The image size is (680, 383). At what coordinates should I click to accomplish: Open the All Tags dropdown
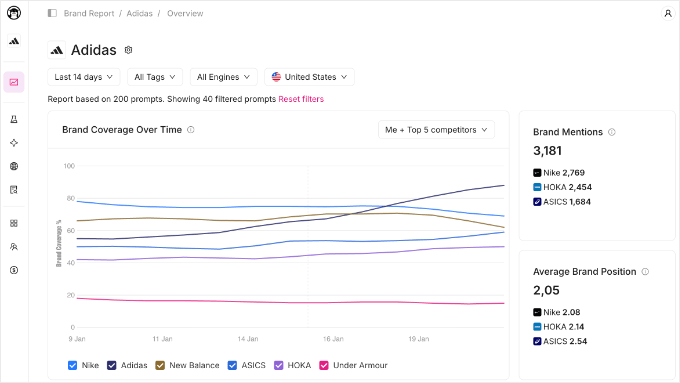[x=155, y=77]
